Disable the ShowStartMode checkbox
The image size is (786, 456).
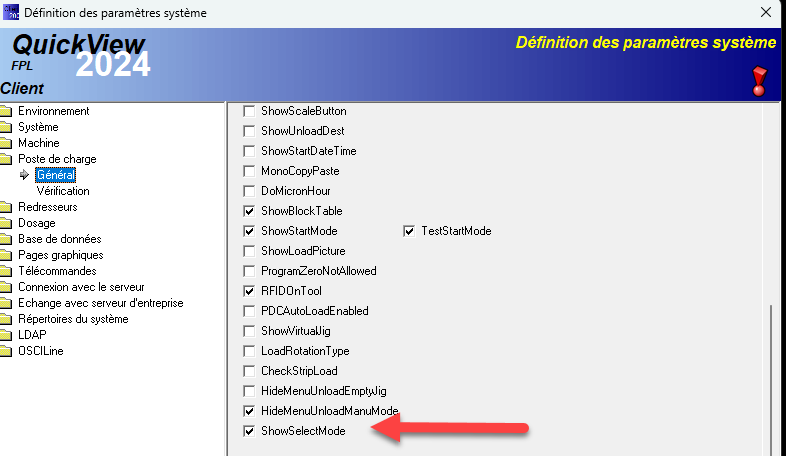(x=249, y=231)
